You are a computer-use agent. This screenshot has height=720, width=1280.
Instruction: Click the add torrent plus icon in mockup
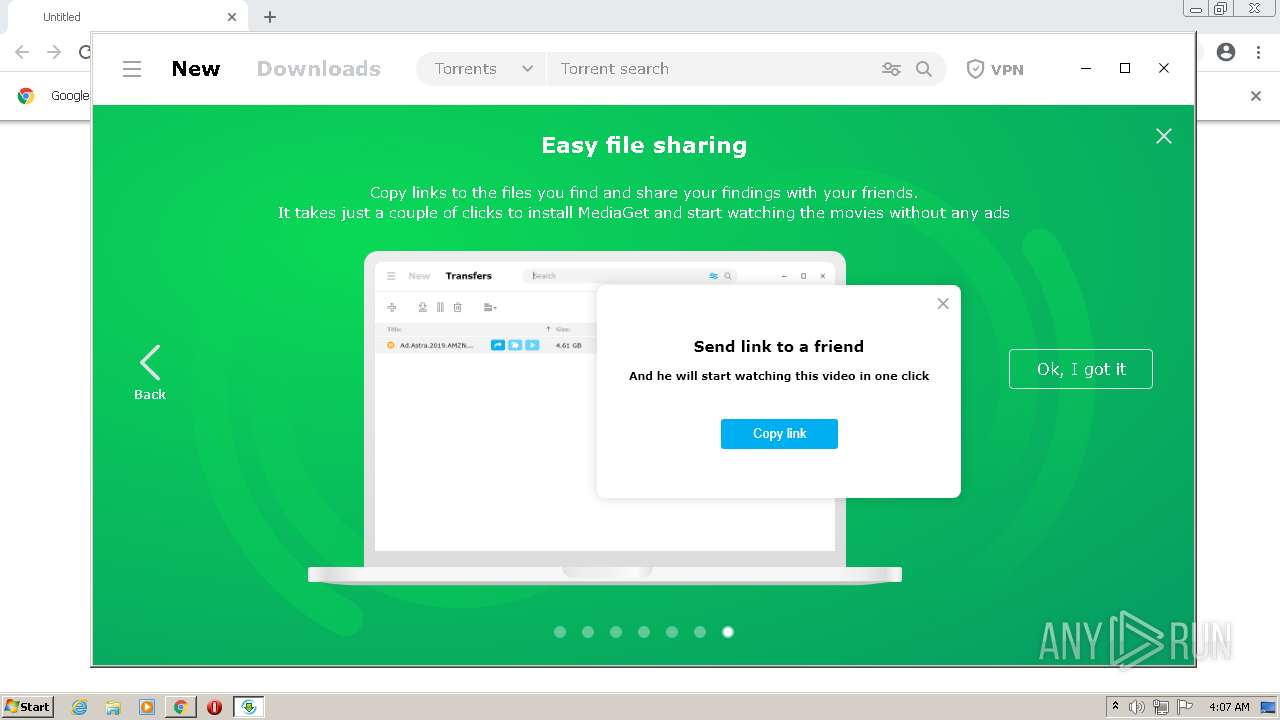(392, 307)
